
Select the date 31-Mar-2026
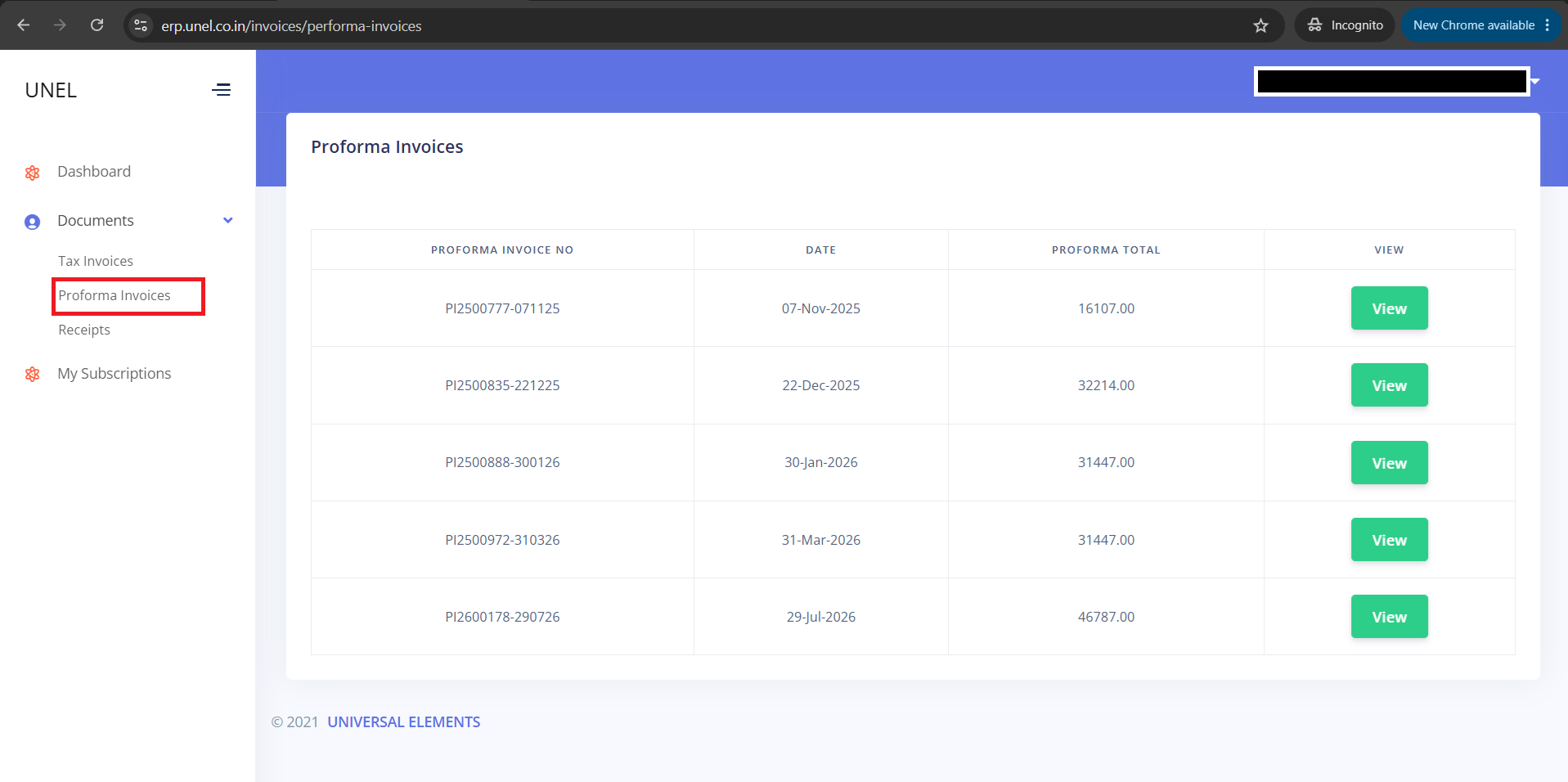tap(821, 540)
